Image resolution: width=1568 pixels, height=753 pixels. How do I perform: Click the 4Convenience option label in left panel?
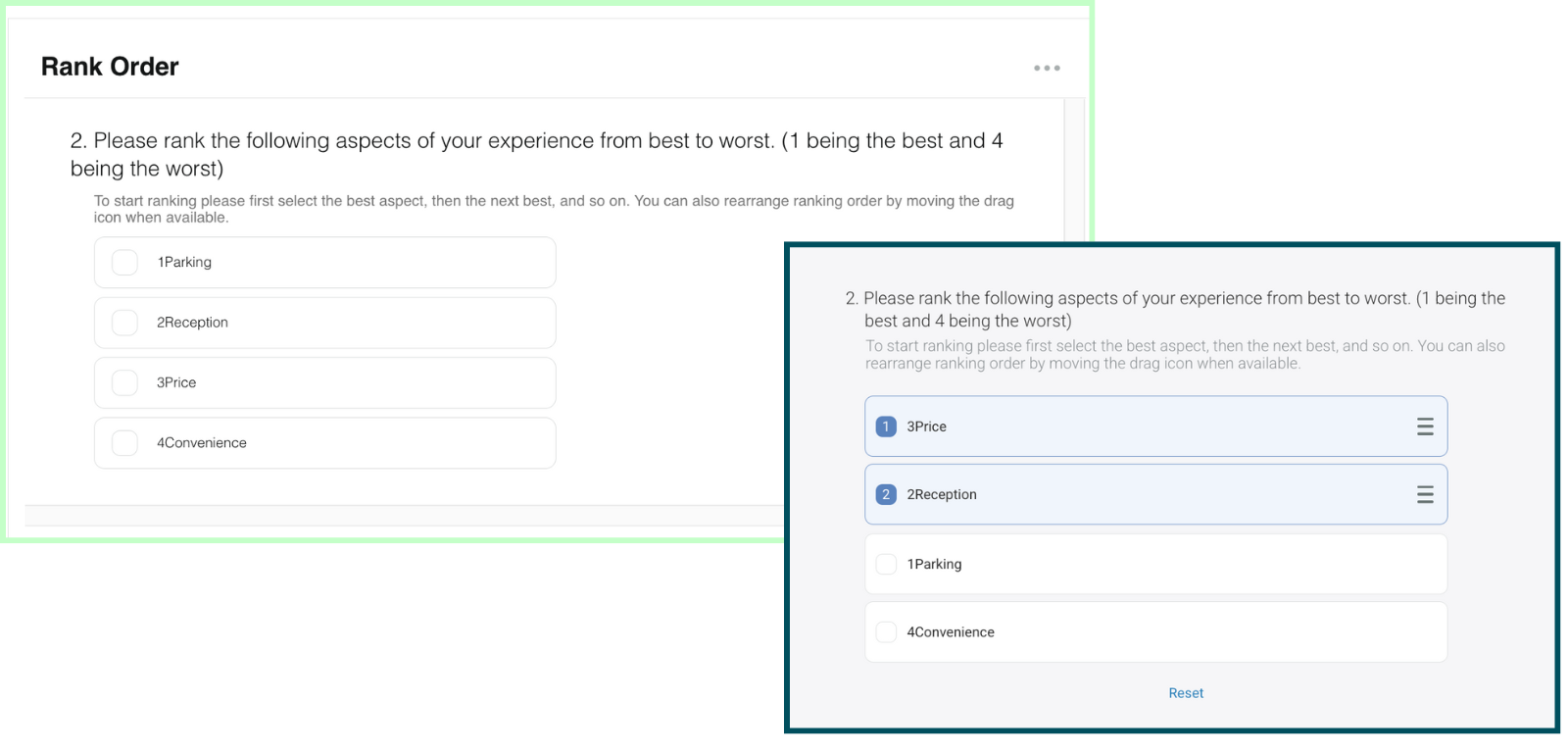click(202, 443)
